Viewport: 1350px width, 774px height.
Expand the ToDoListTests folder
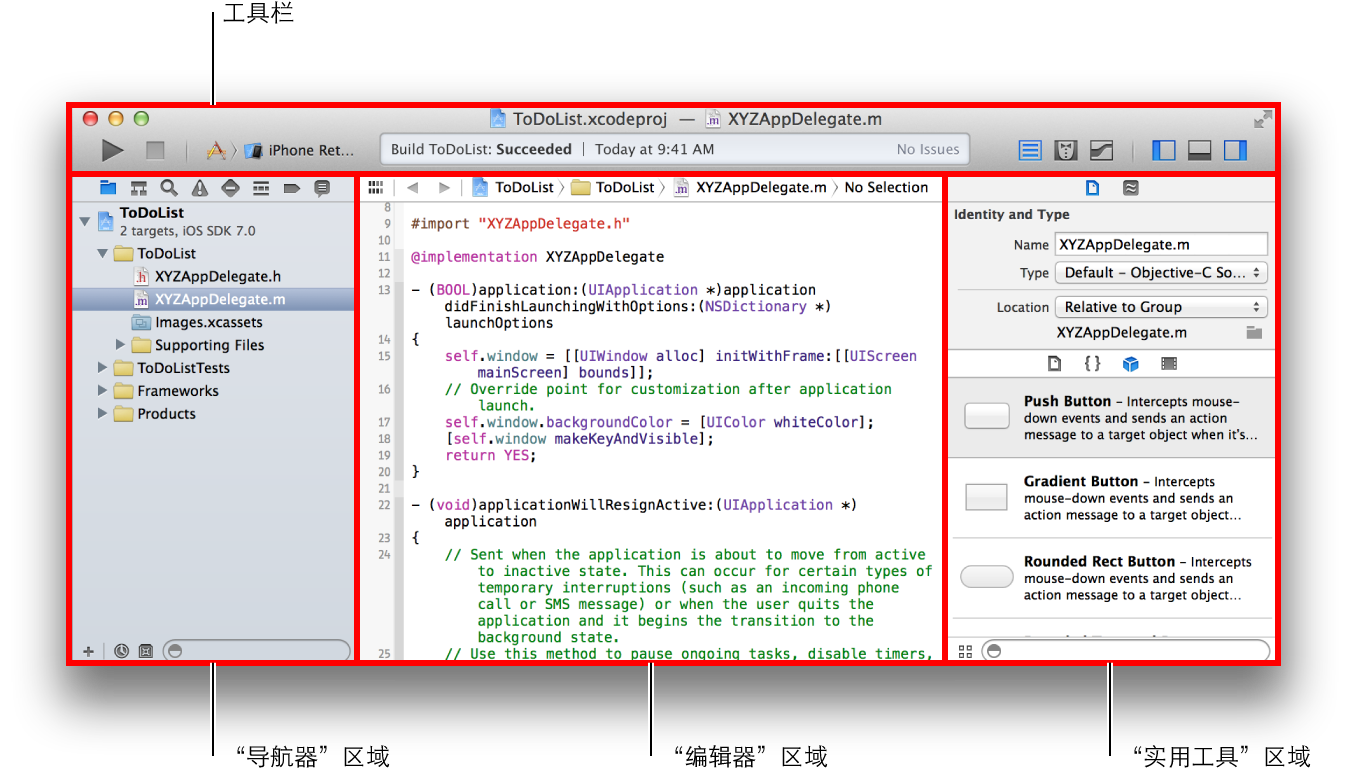point(102,368)
